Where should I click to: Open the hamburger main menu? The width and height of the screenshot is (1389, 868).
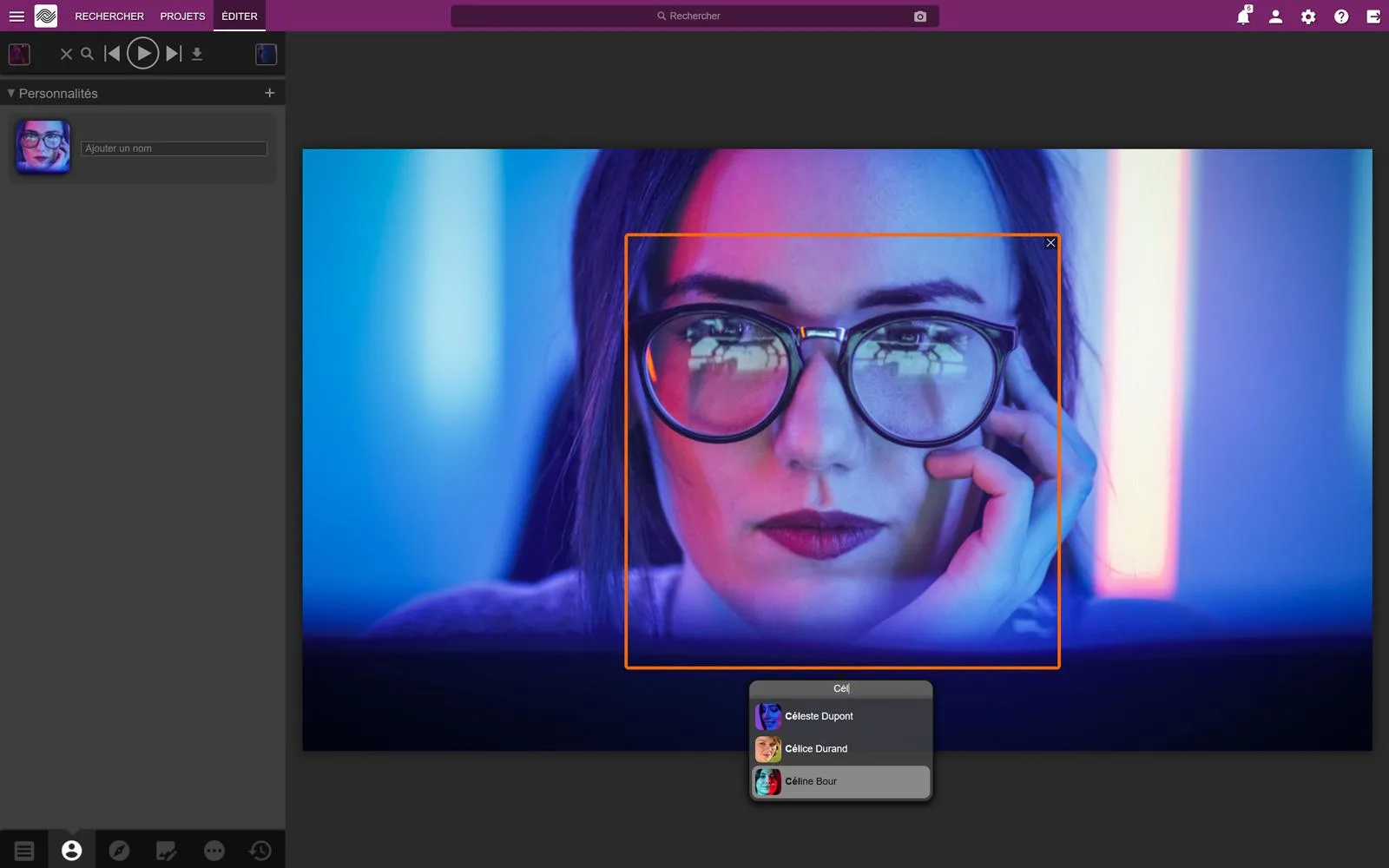pyautogui.click(x=16, y=16)
